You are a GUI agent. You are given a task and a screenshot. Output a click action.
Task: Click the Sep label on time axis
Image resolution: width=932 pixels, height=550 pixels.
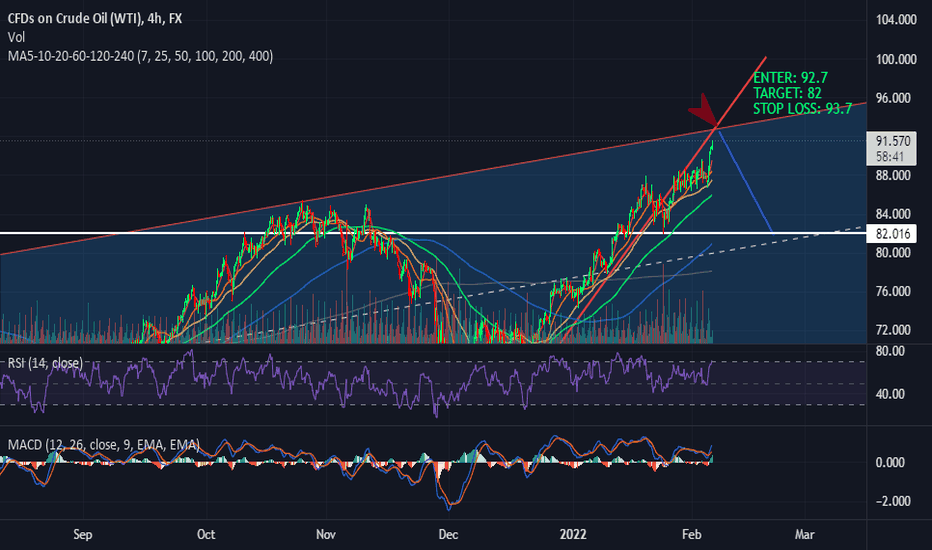click(x=83, y=535)
